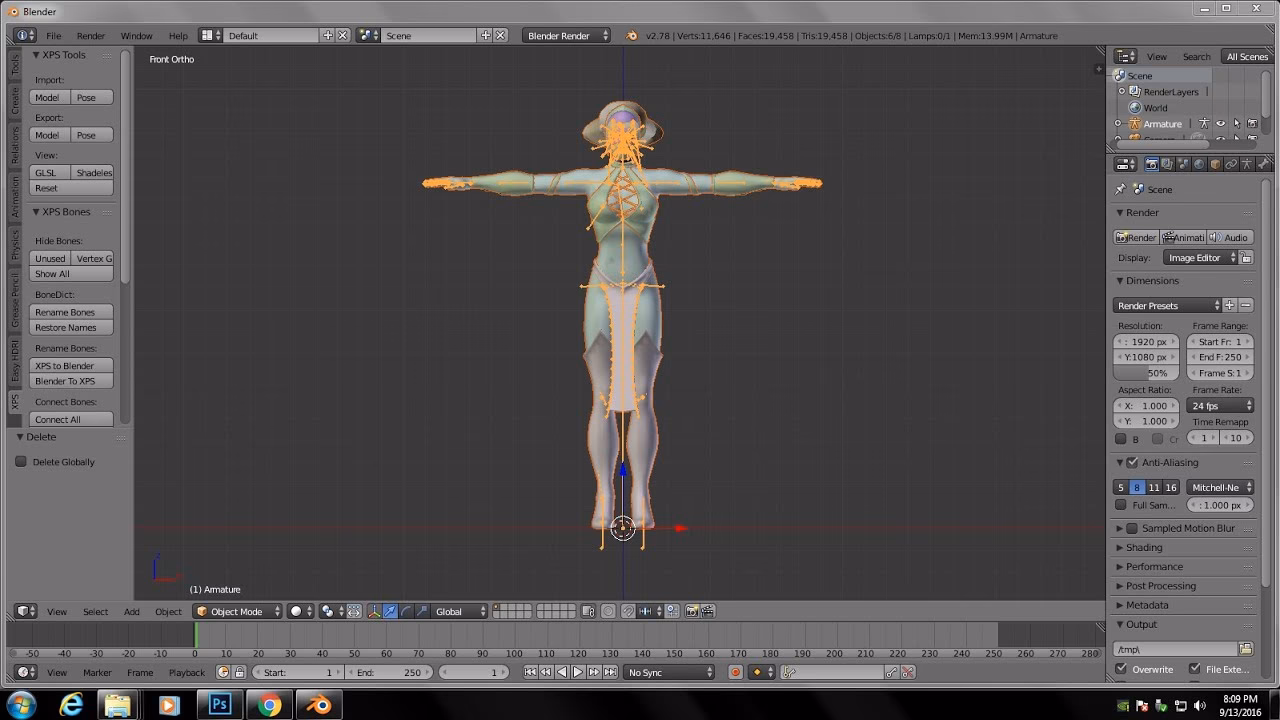Click the rotate manipulator arc icon

[406, 611]
